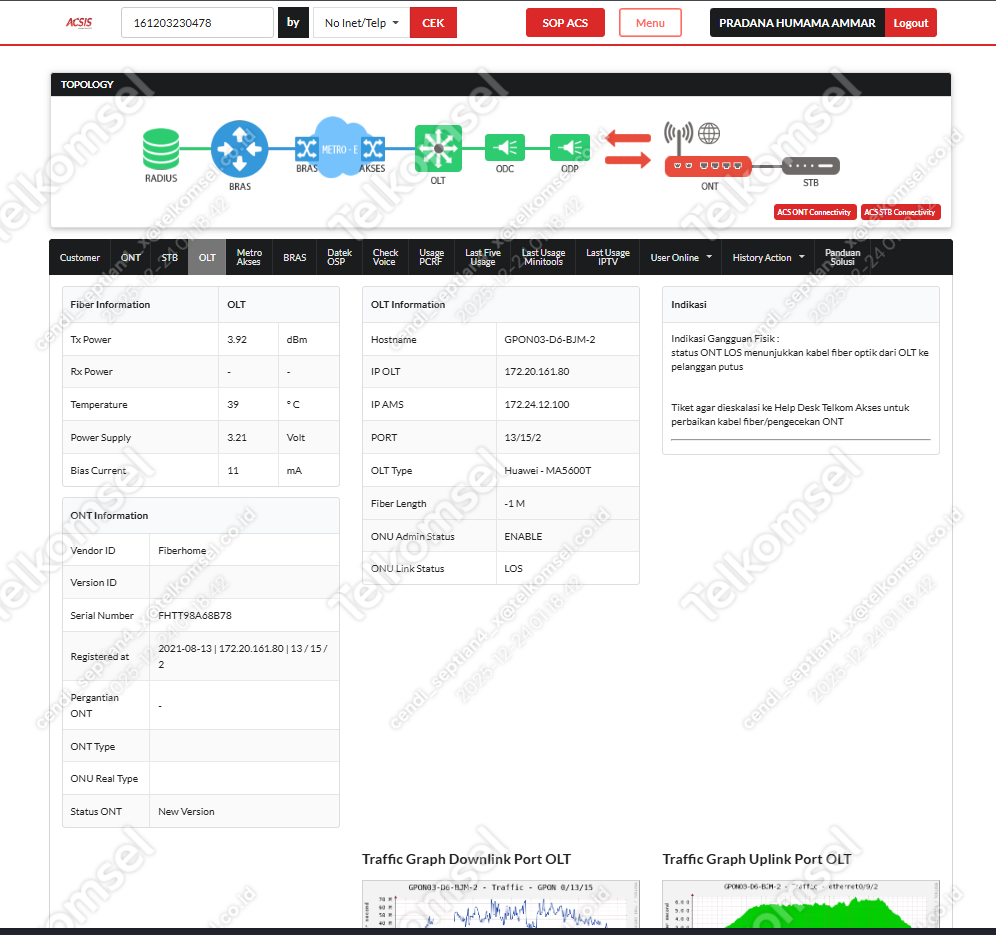This screenshot has height=935, width=996.
Task: Switch to the STB tab
Action: click(170, 257)
